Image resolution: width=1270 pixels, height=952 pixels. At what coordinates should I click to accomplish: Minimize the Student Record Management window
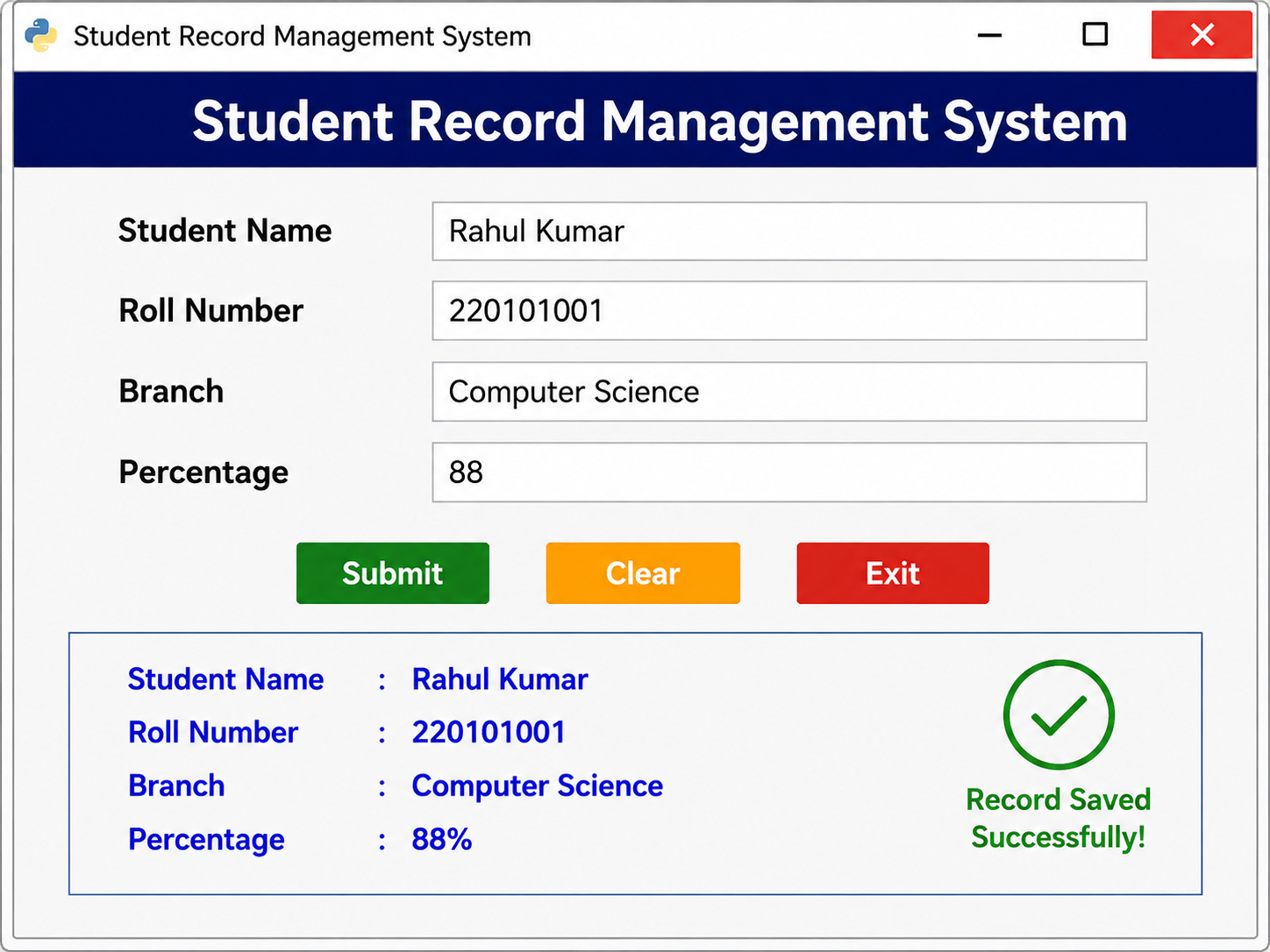(989, 35)
